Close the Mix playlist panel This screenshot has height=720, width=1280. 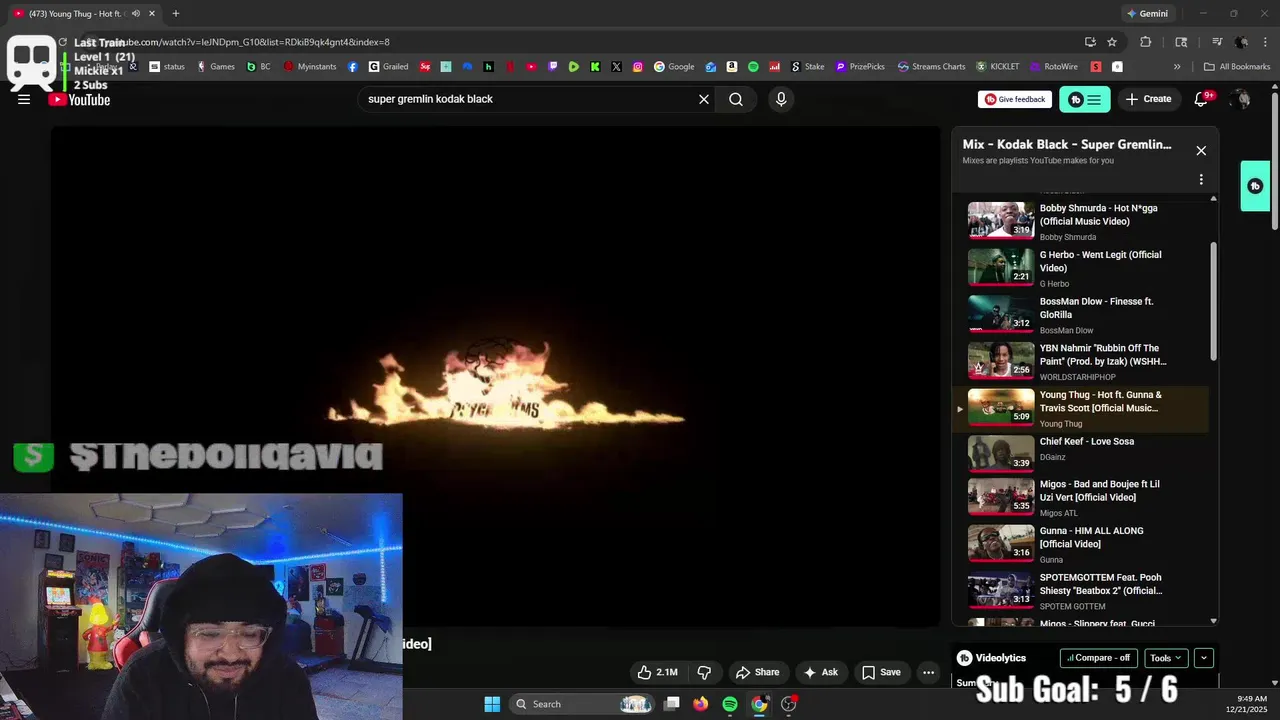pos(1201,150)
